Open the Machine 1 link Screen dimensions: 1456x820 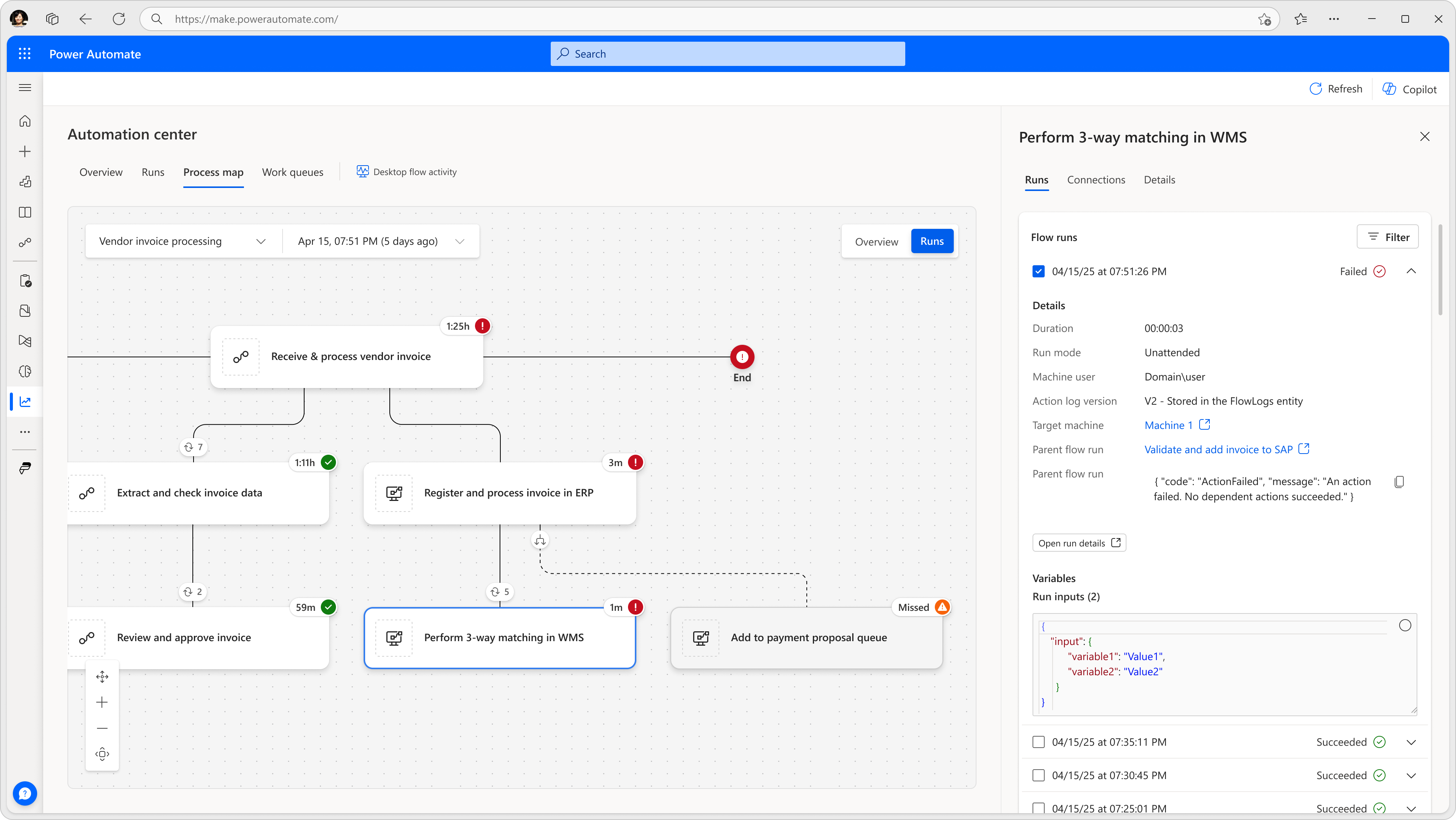(1168, 425)
